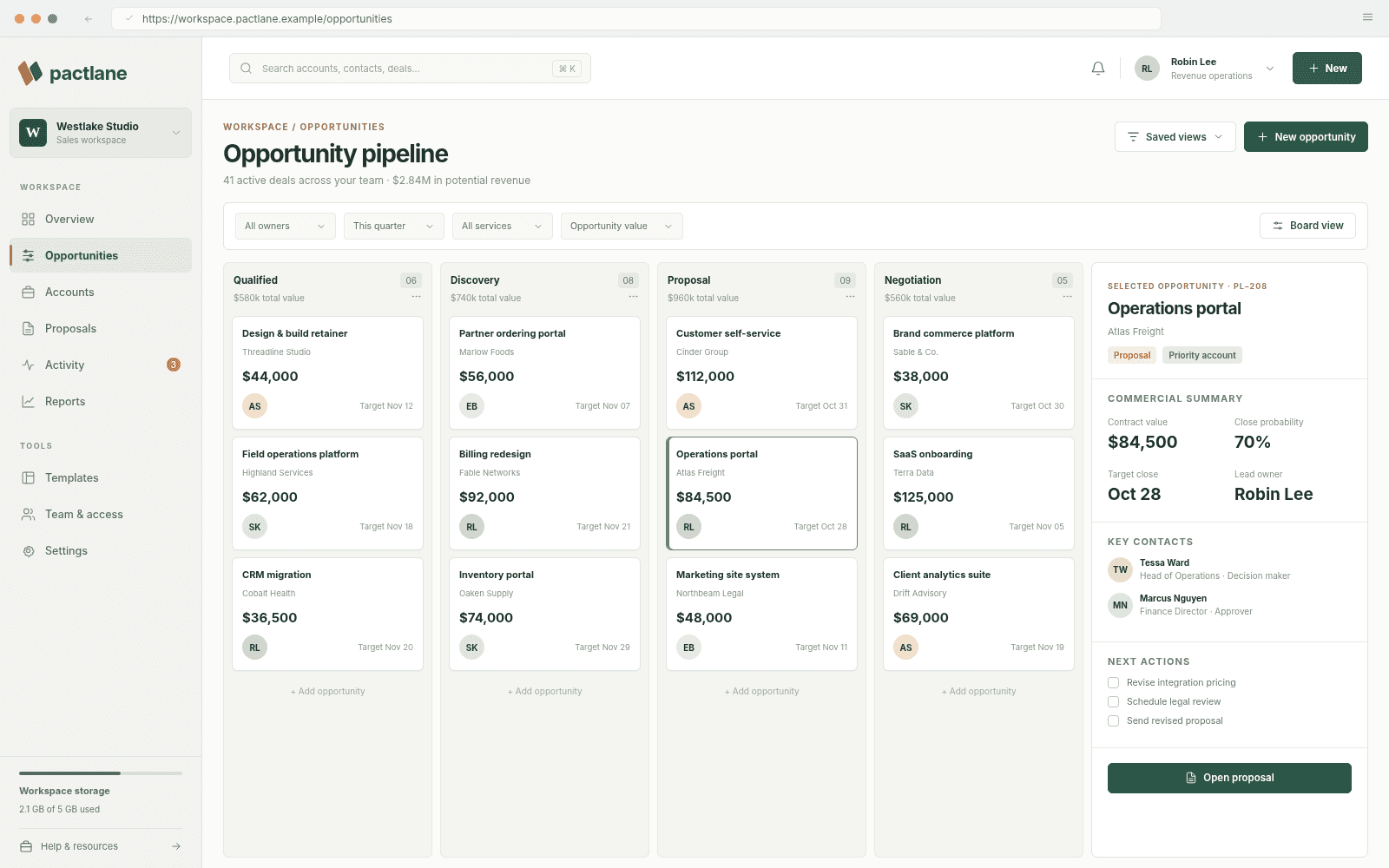Image resolution: width=1389 pixels, height=868 pixels.
Task: Open Discovery column options ellipsis
Action: pyautogui.click(x=634, y=297)
